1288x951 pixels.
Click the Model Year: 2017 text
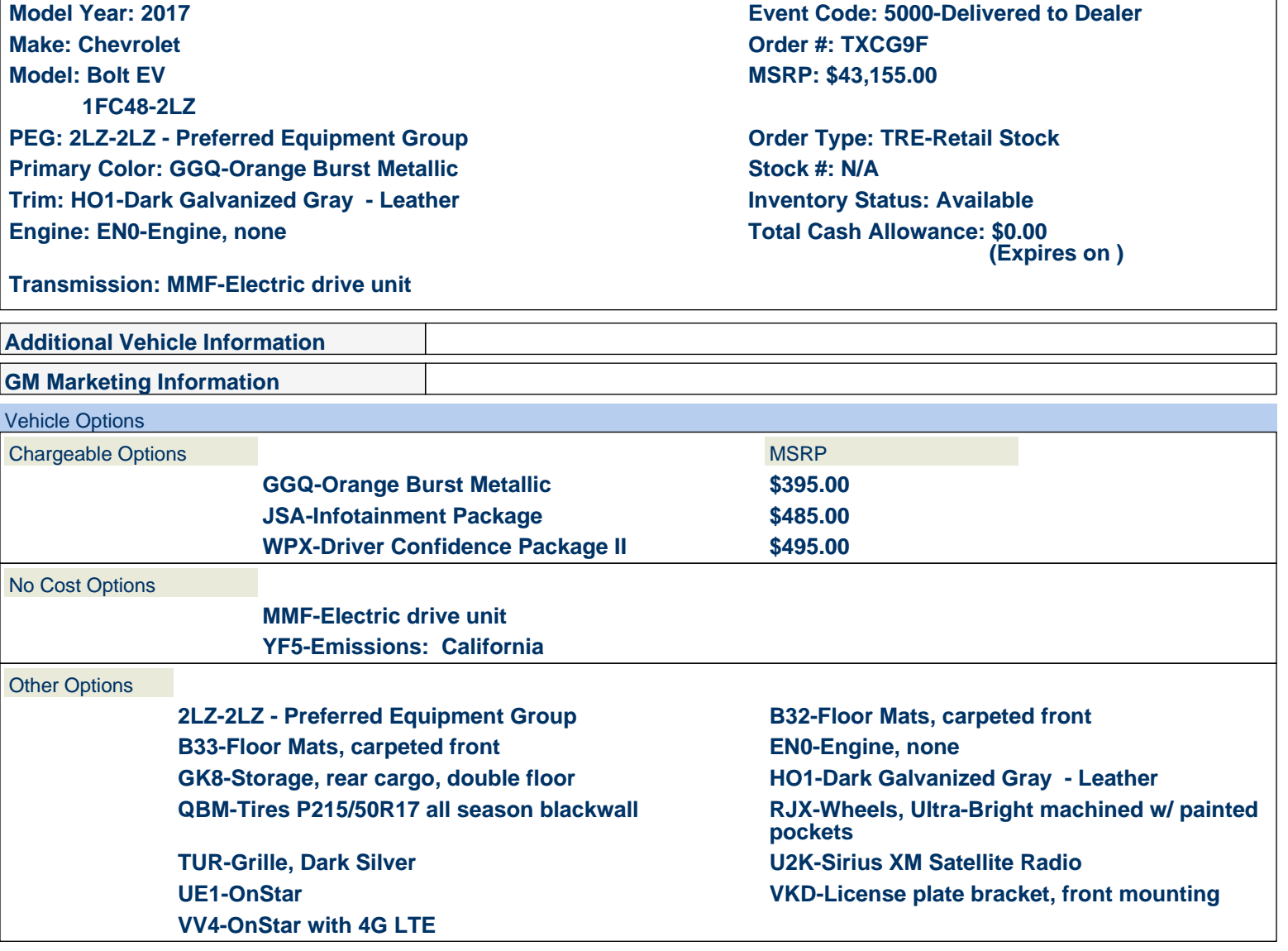99,14
